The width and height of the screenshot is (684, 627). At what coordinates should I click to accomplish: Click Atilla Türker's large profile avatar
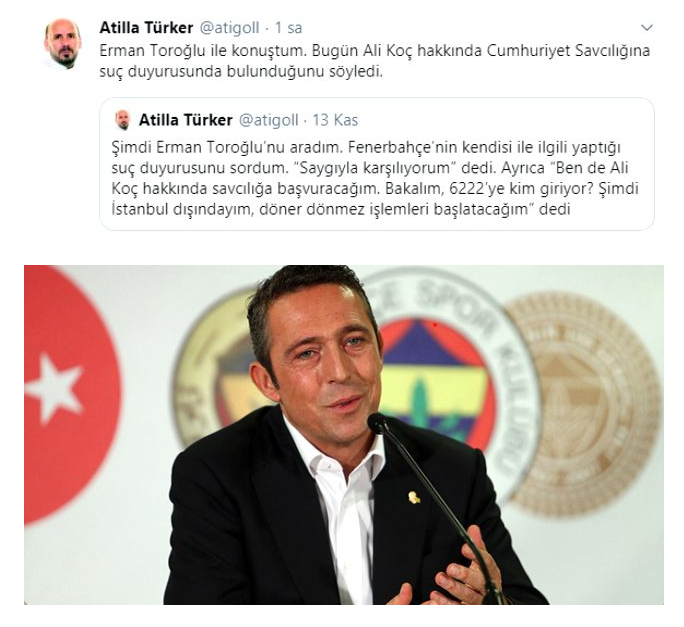[63, 44]
